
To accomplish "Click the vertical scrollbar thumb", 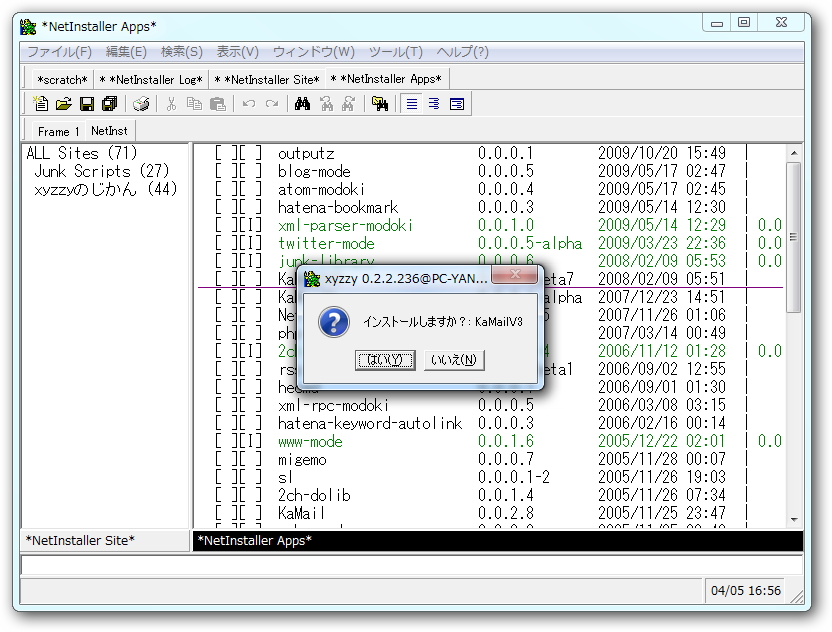I will click(x=794, y=238).
